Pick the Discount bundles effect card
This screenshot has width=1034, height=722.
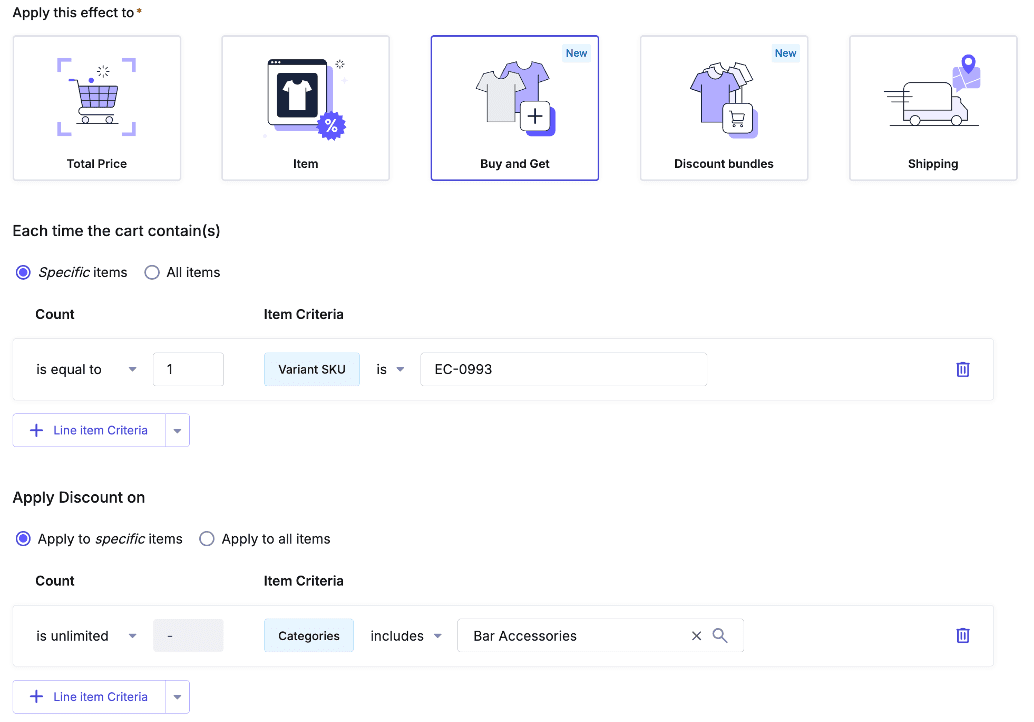(x=723, y=108)
